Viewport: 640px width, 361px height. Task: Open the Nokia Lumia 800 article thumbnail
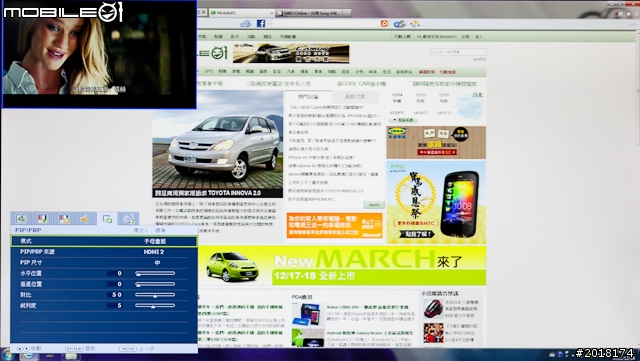click(308, 314)
